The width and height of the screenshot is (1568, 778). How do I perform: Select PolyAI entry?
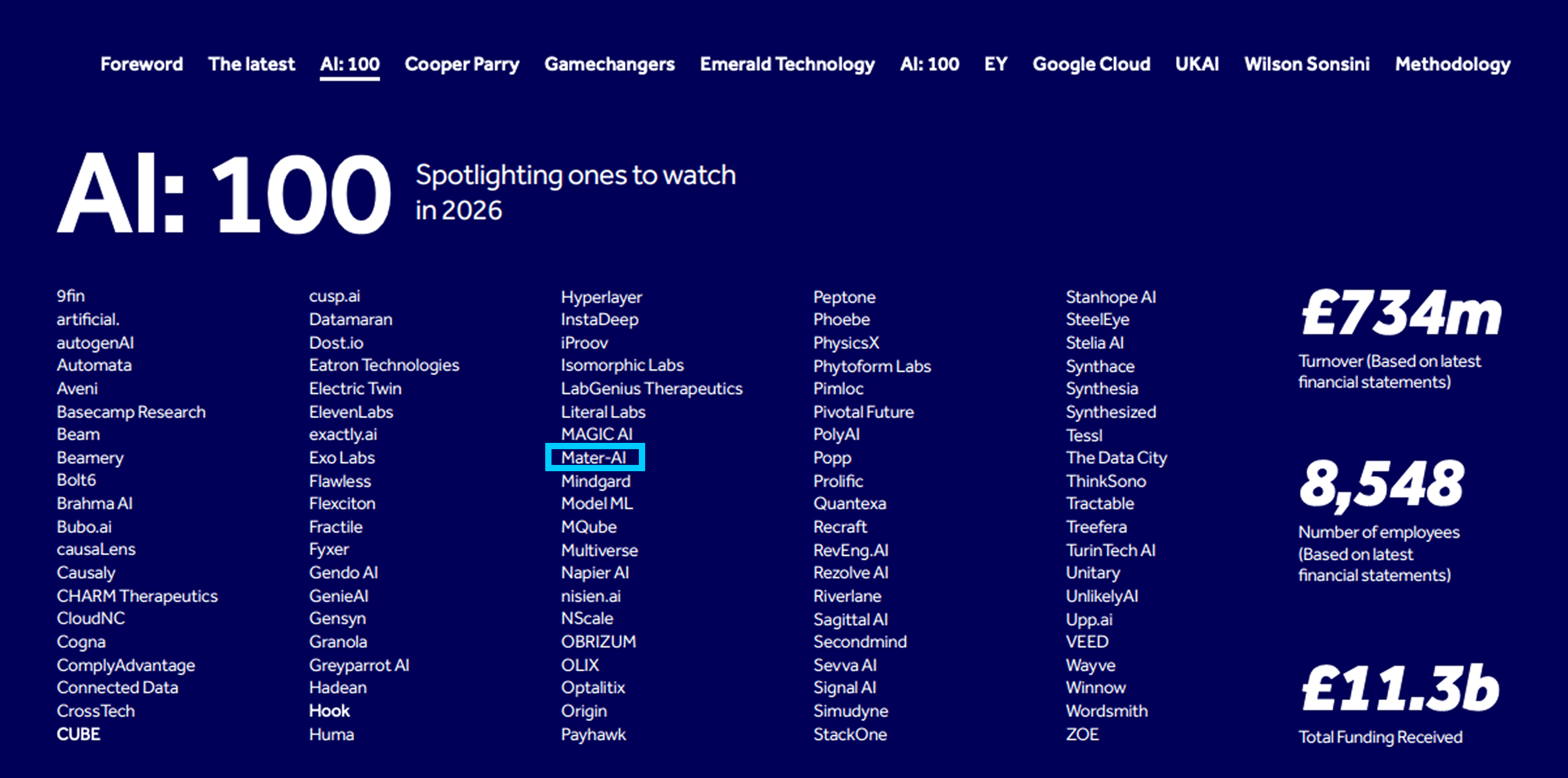(x=836, y=435)
